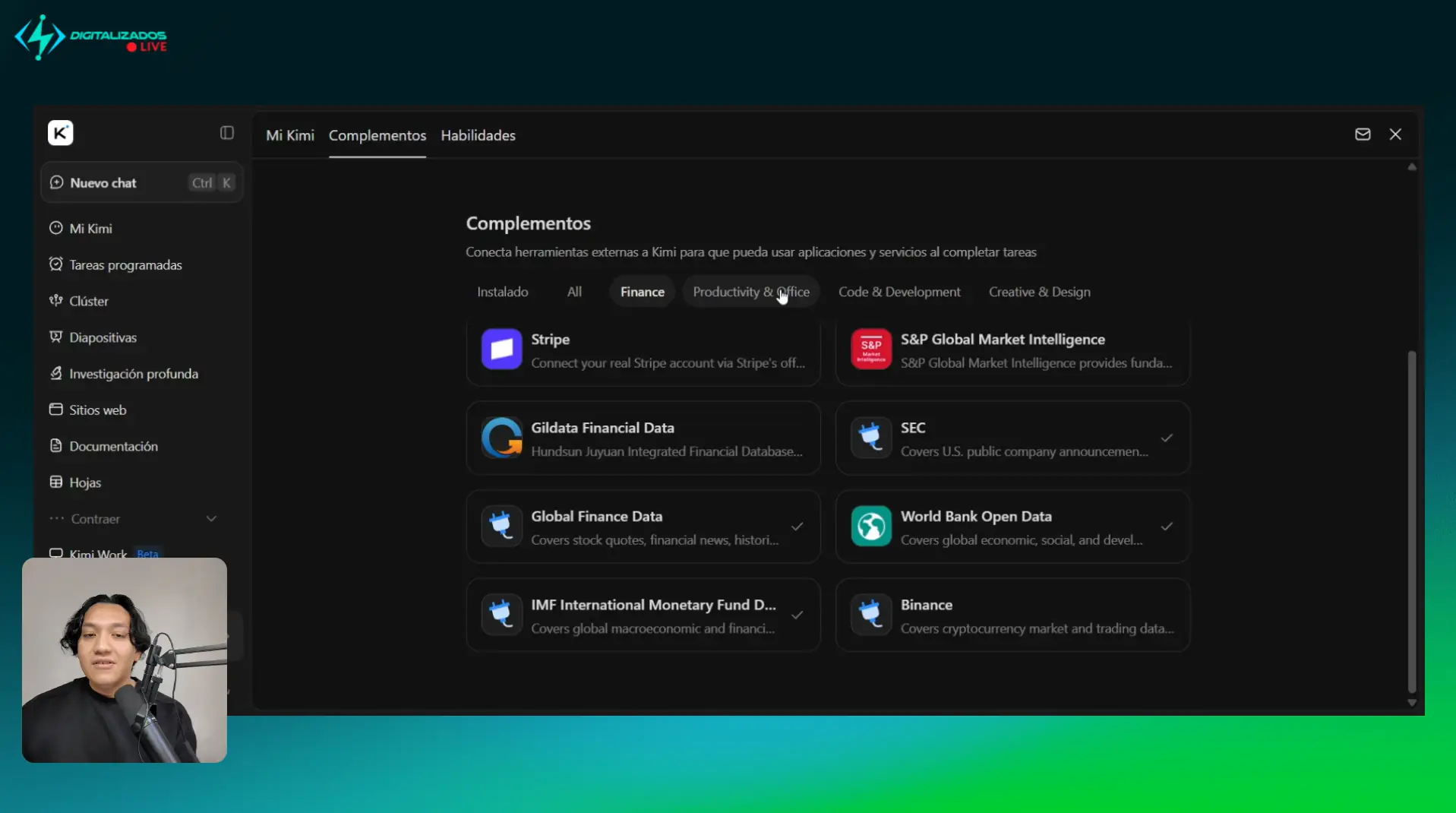Click the Kimi Work sidebar icon

[55, 553]
